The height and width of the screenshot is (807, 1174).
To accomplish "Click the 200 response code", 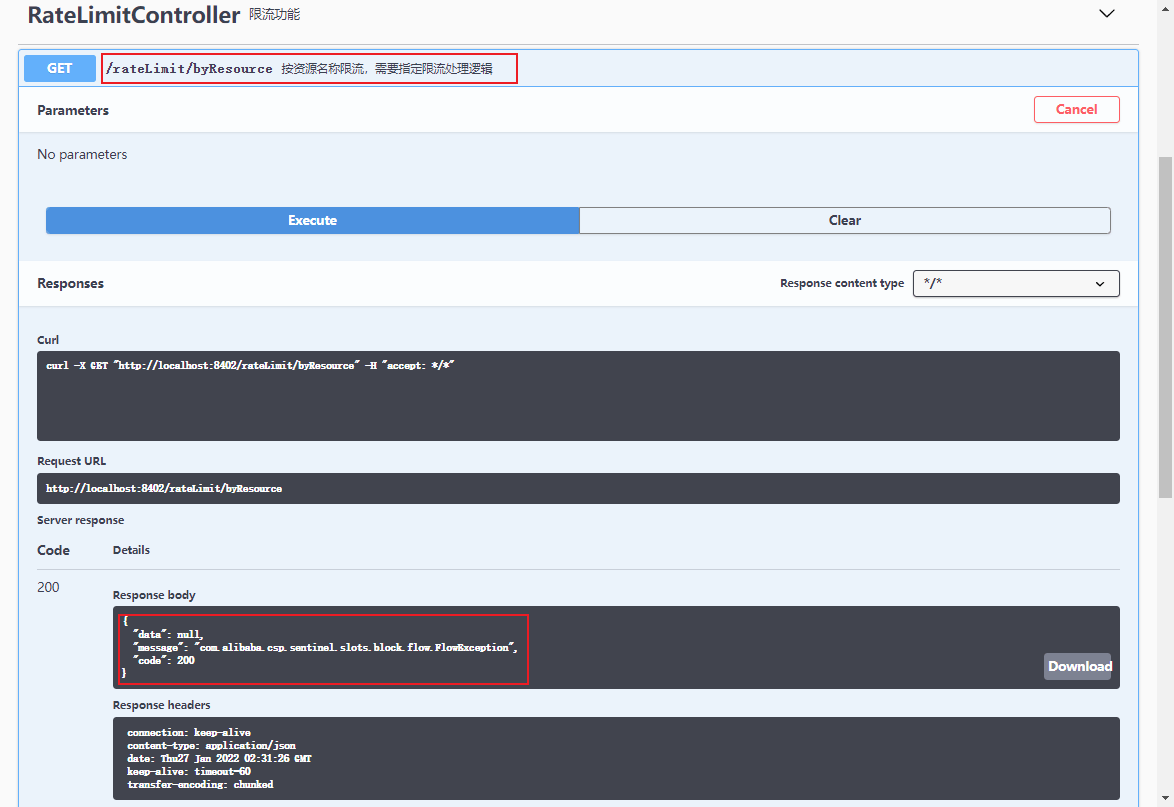I will (x=49, y=587).
